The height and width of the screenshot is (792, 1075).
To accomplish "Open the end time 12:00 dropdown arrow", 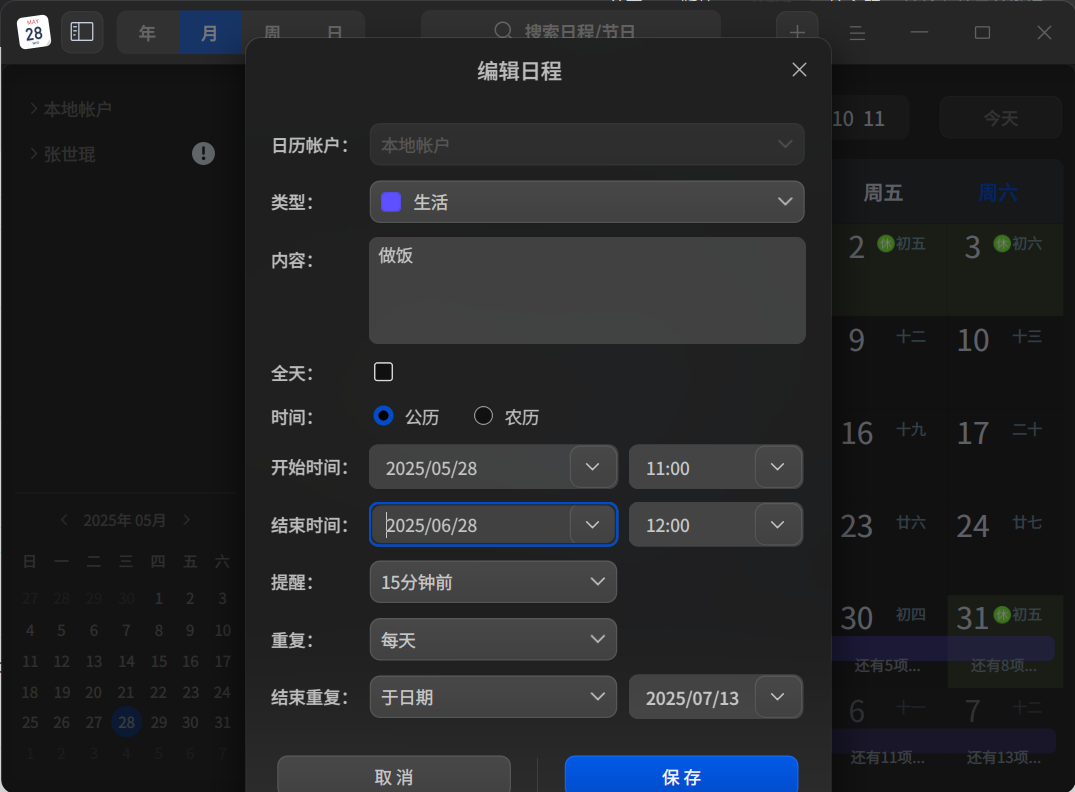I will tap(778, 525).
